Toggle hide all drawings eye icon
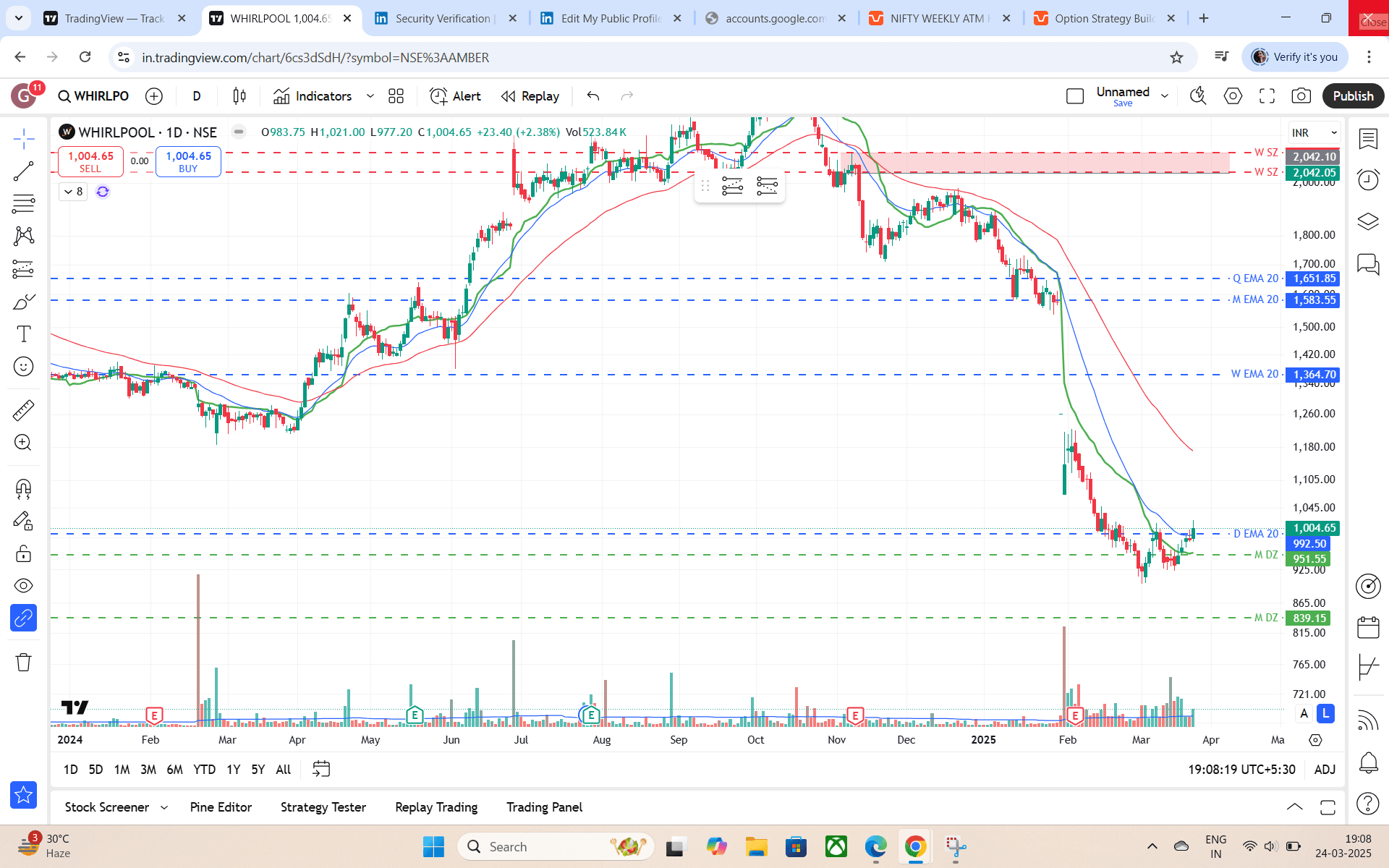Viewport: 1389px width, 868px height. click(24, 586)
